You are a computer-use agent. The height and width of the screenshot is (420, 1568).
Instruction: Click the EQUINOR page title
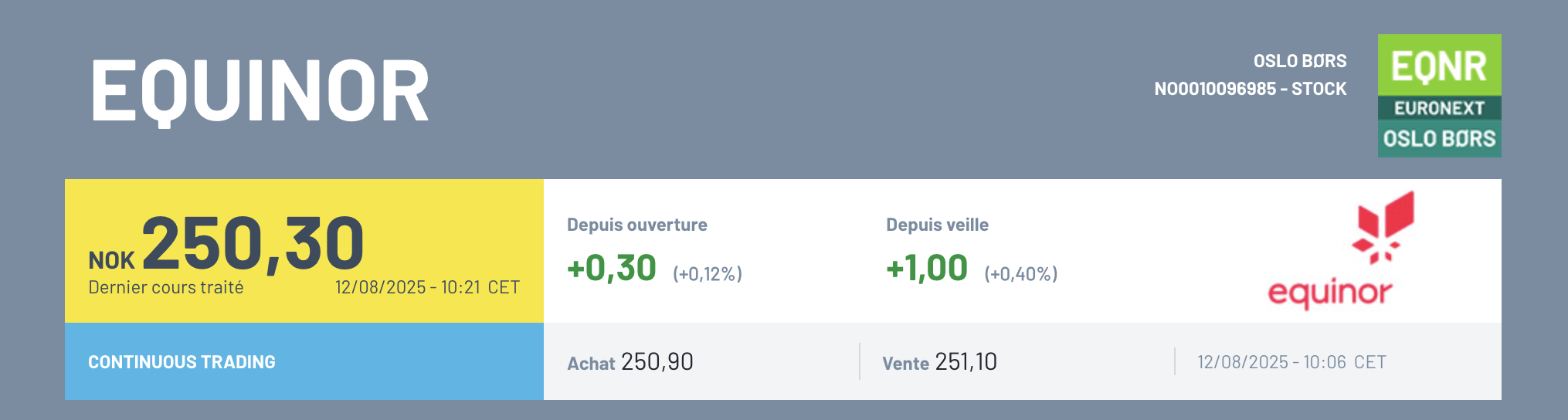click(260, 91)
